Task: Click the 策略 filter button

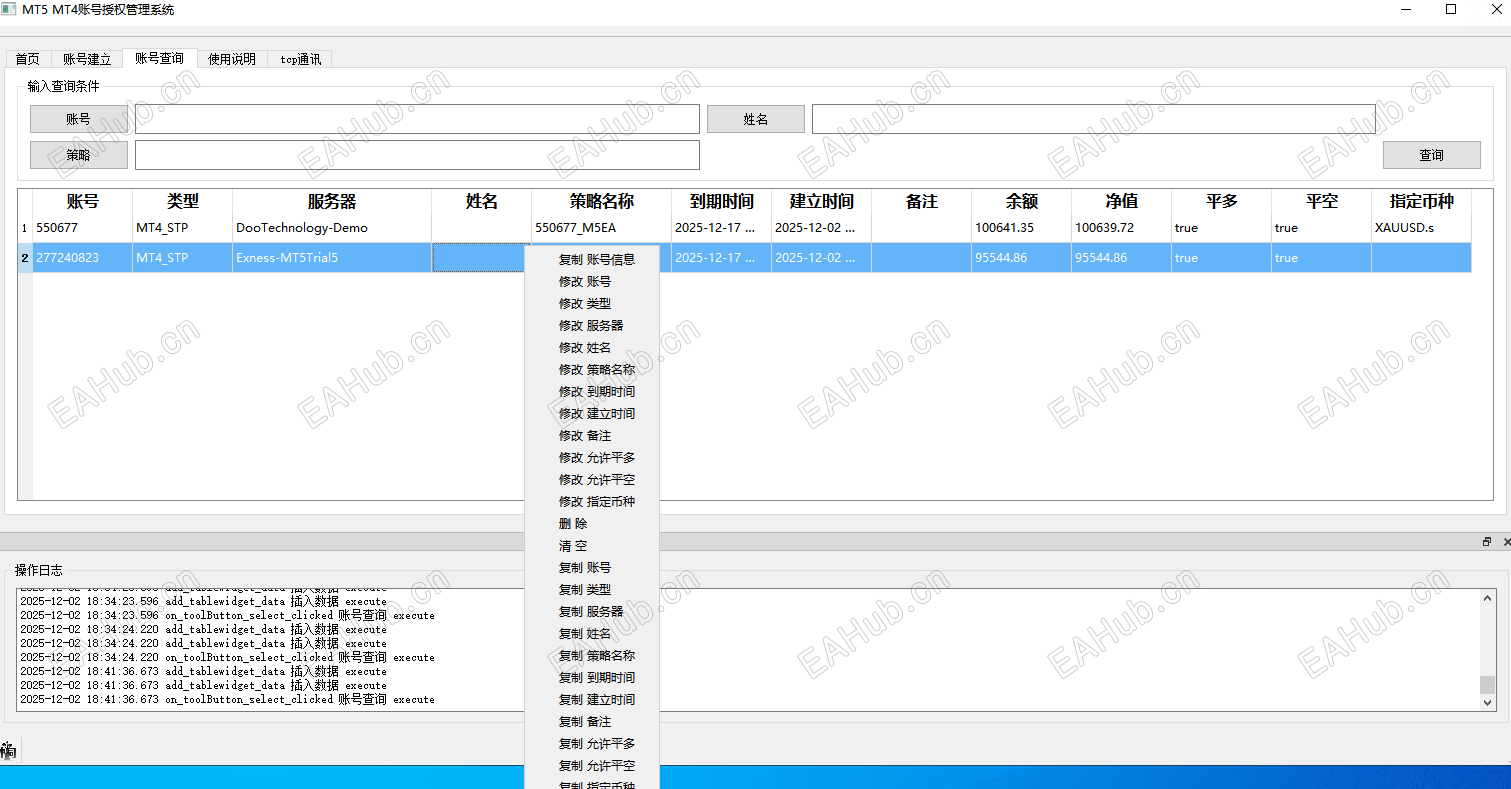Action: tap(79, 155)
